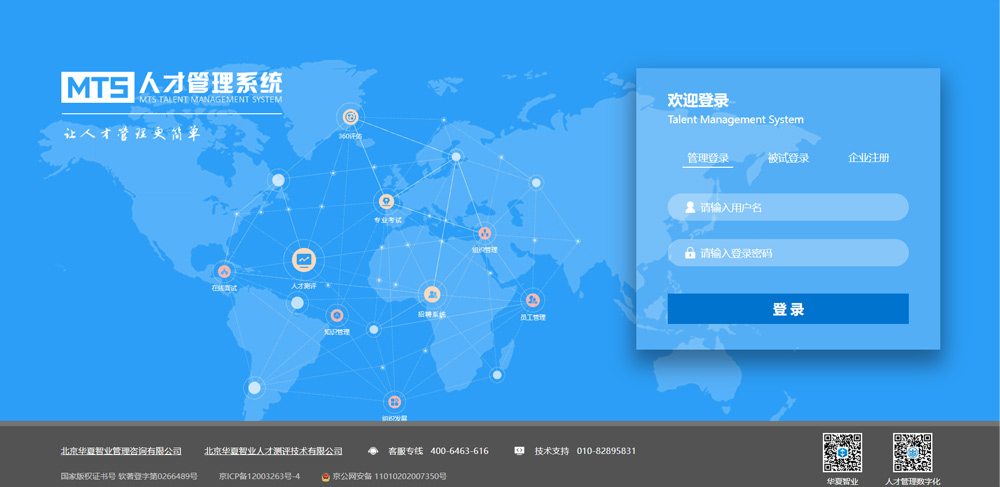Viewport: 1000px width, 487px height.
Task: Click the MTS 人才管理系统 logo
Action: (172, 87)
